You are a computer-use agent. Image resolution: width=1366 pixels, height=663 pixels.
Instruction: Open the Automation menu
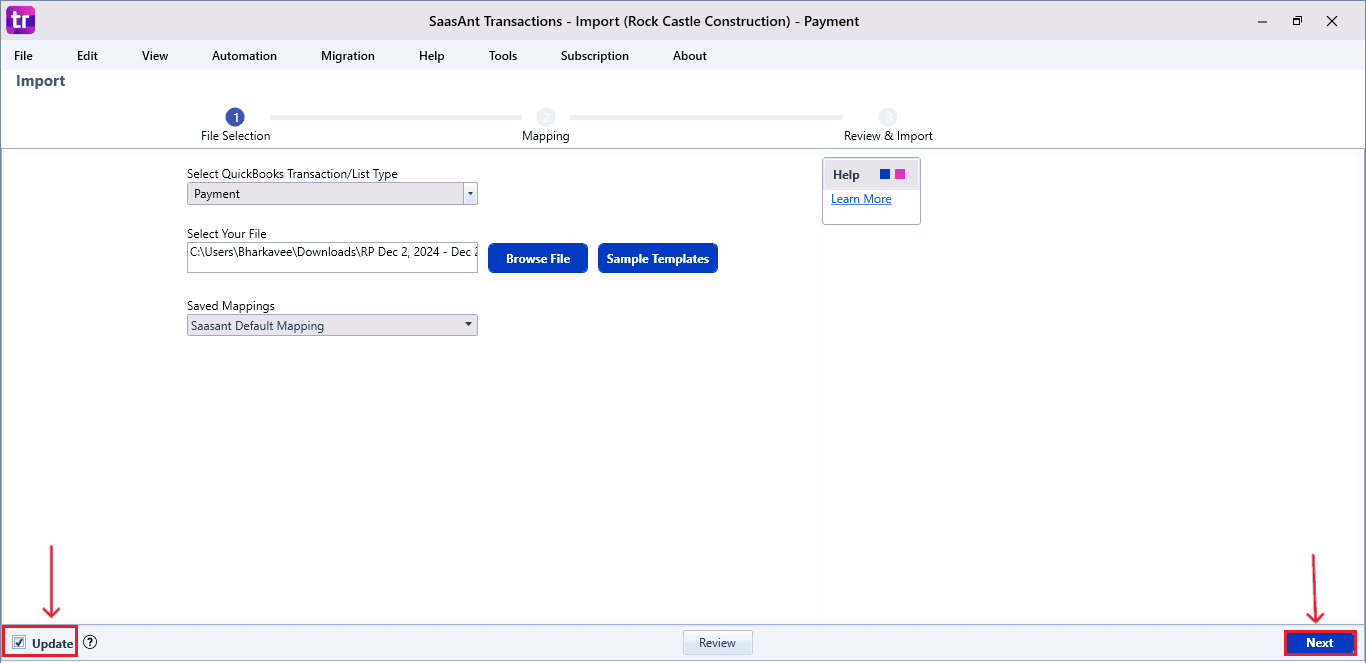pyautogui.click(x=244, y=56)
